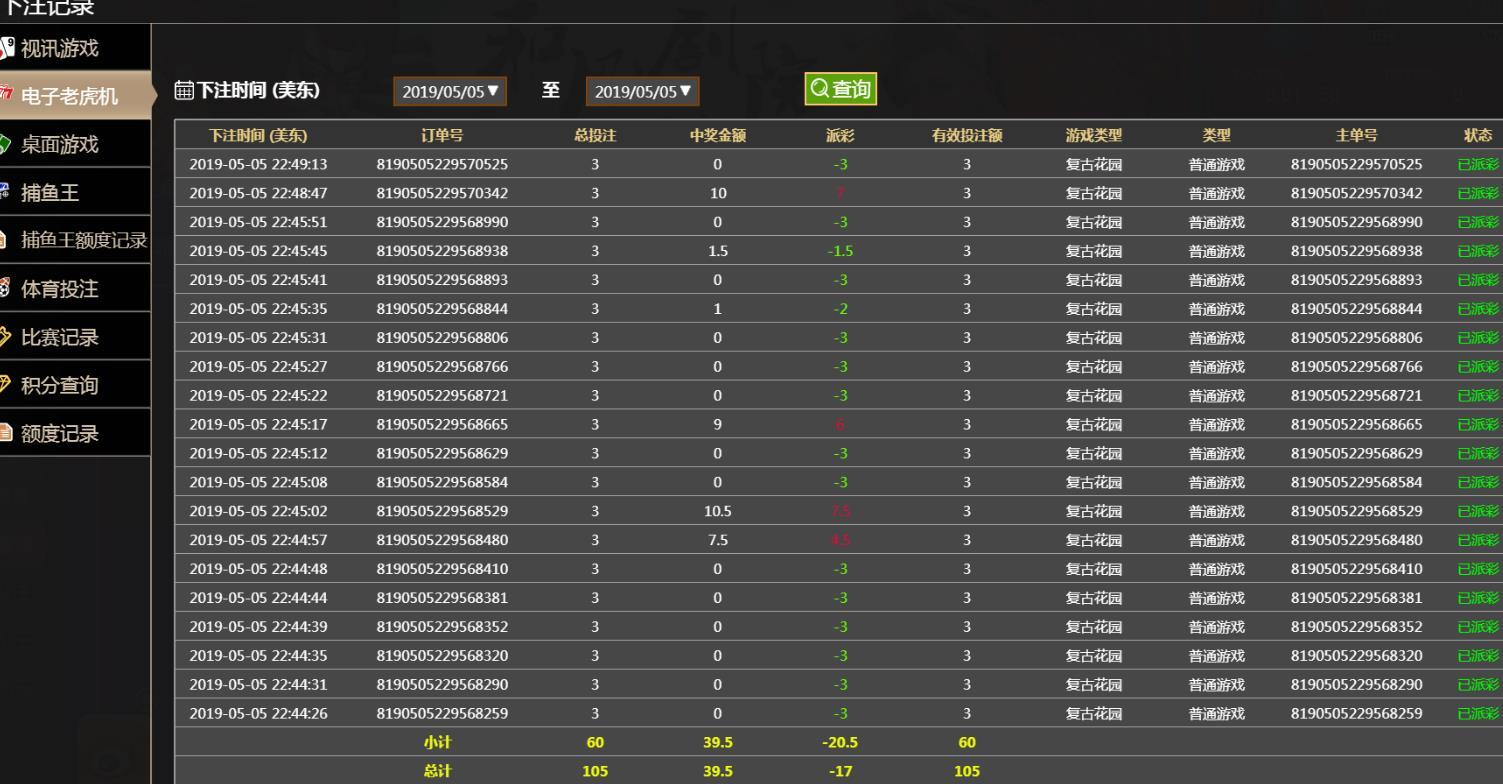Click the 至 label between date fields
The height and width of the screenshot is (784, 1503).
pos(550,90)
